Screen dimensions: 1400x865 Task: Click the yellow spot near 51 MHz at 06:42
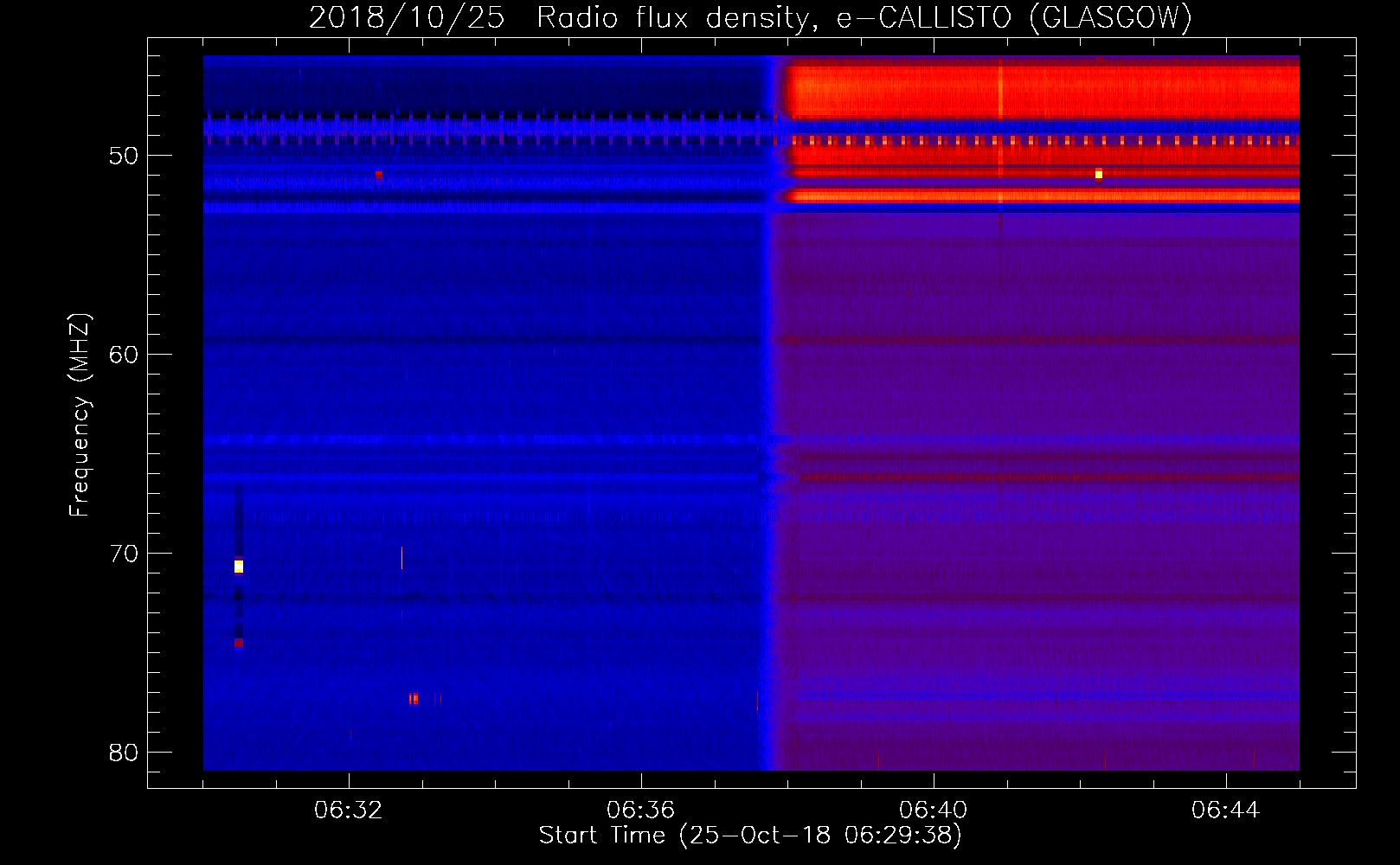[x=1099, y=175]
